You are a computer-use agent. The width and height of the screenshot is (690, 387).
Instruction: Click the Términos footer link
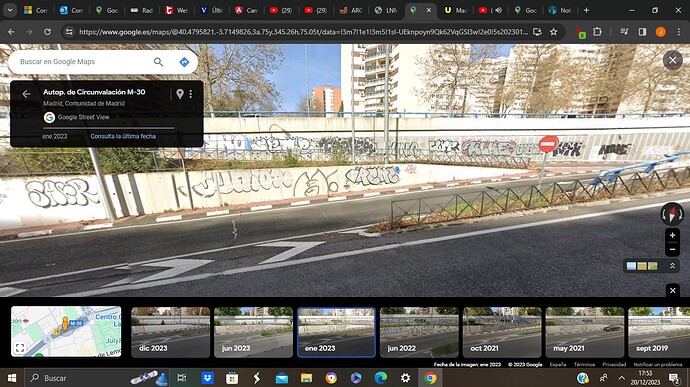pos(584,365)
